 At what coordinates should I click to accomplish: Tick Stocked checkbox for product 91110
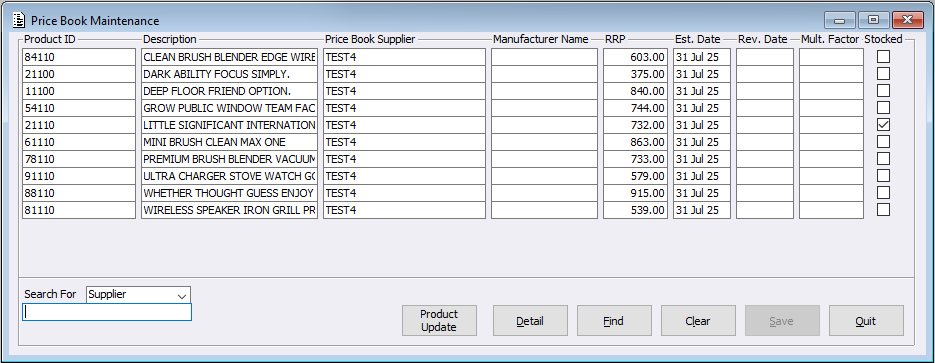pyautogui.click(x=883, y=176)
